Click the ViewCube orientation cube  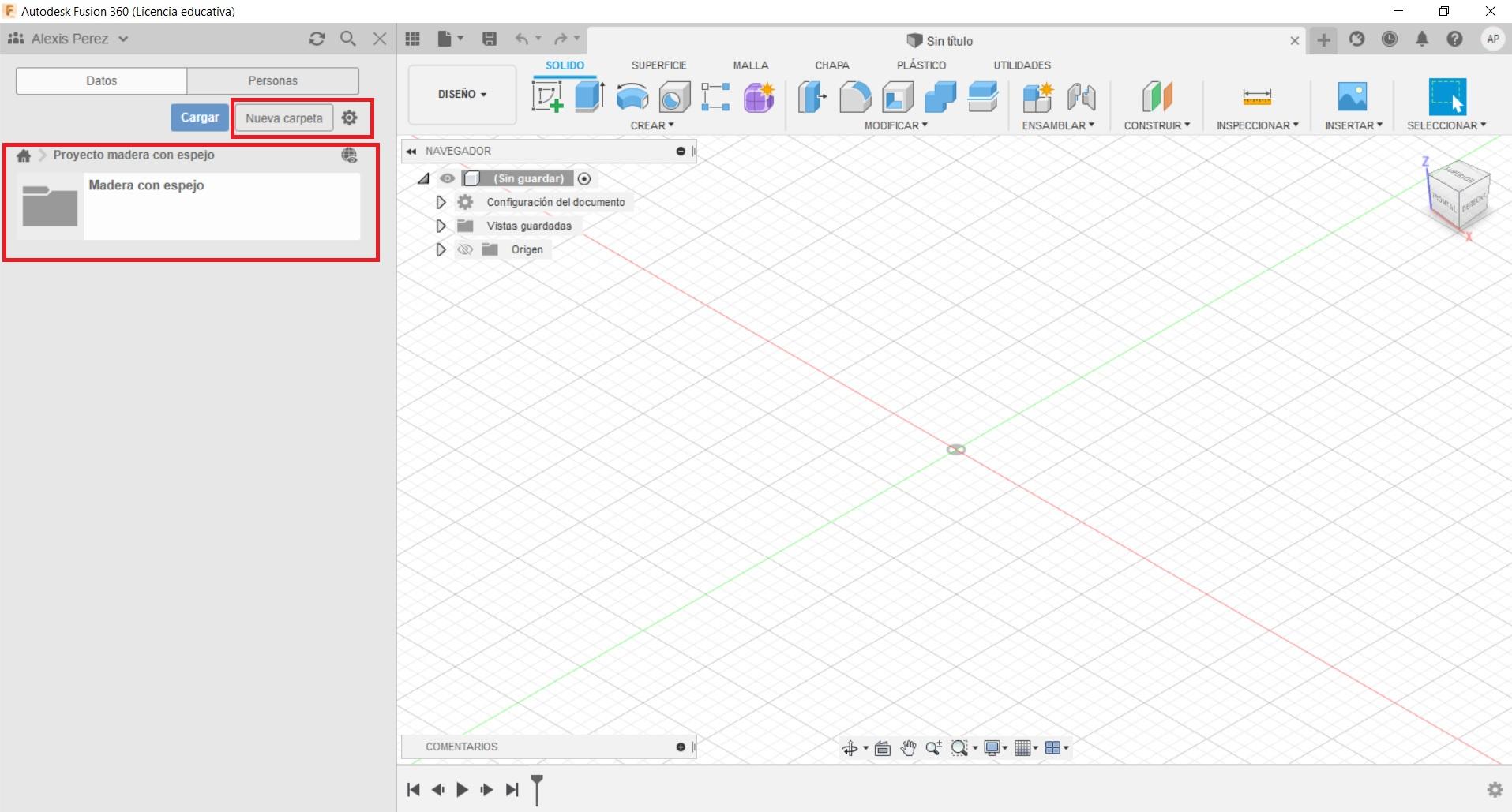(x=1458, y=196)
